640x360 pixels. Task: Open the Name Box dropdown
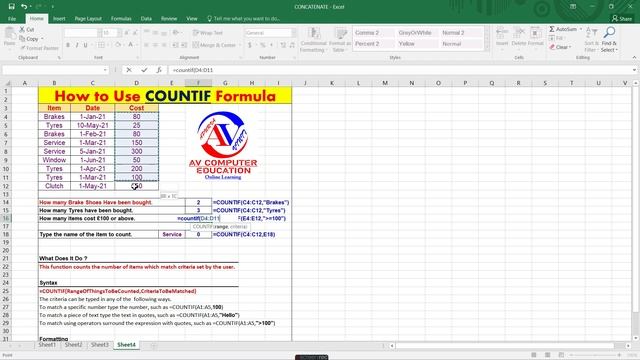(x=105, y=70)
